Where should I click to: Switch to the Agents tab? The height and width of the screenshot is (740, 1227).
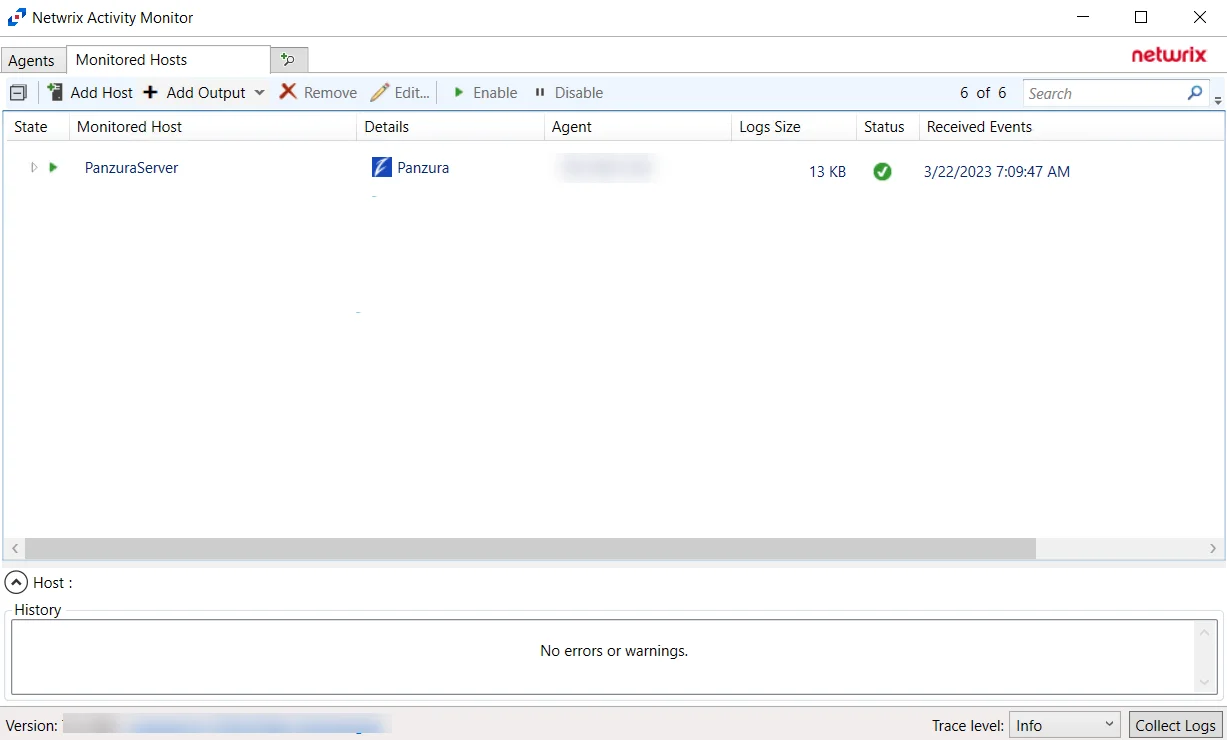pyautogui.click(x=32, y=60)
